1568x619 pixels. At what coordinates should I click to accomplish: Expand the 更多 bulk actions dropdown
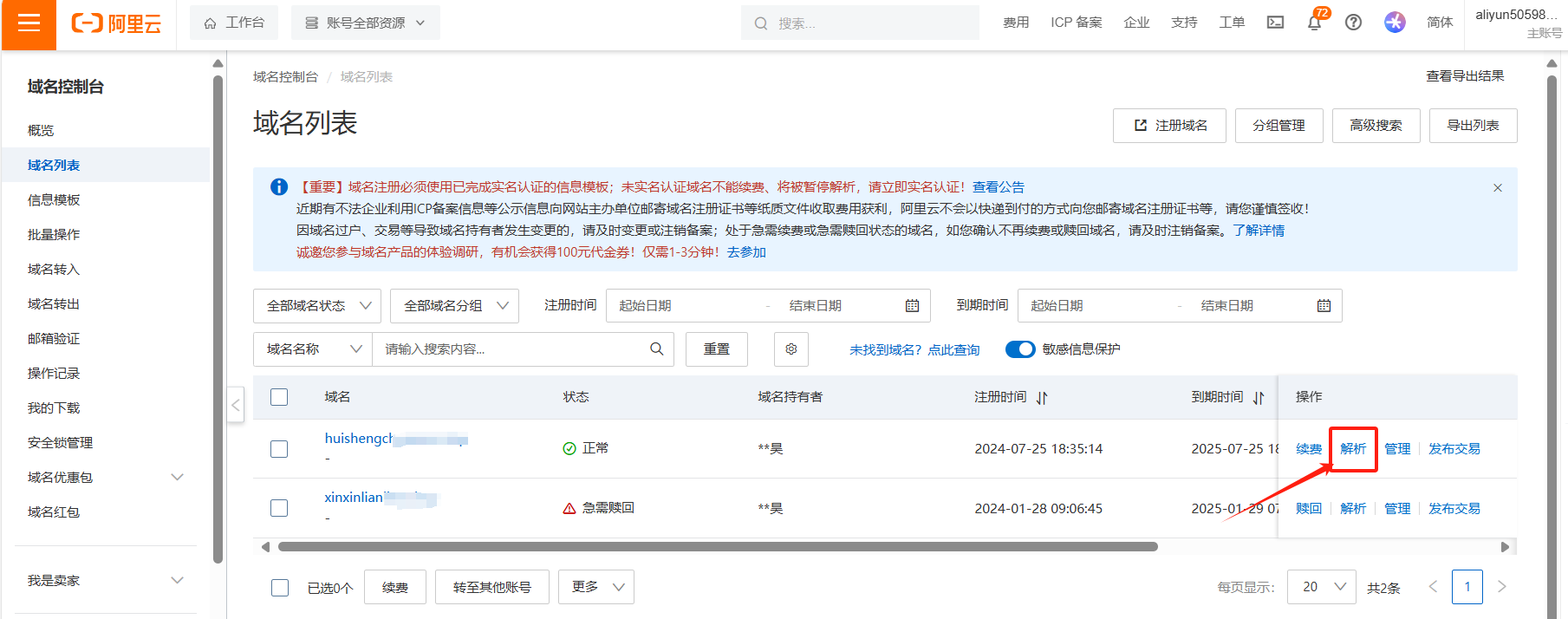tap(596, 587)
